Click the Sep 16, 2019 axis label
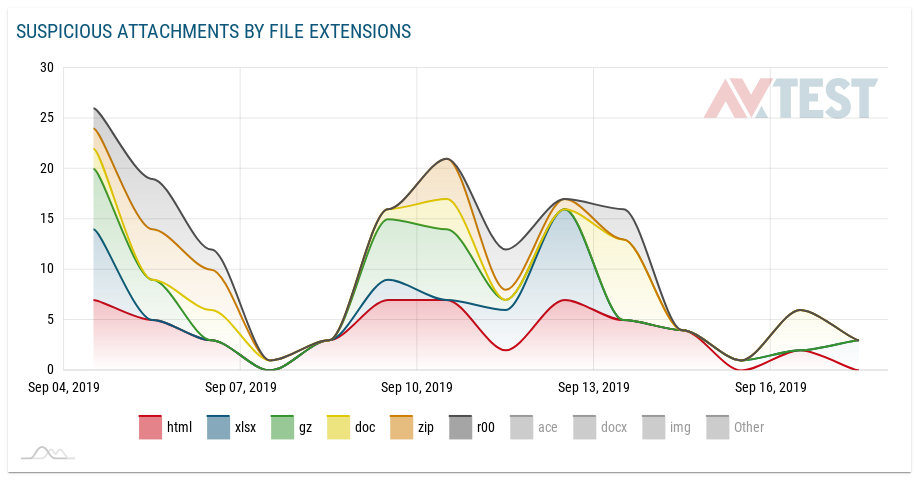 click(x=770, y=387)
